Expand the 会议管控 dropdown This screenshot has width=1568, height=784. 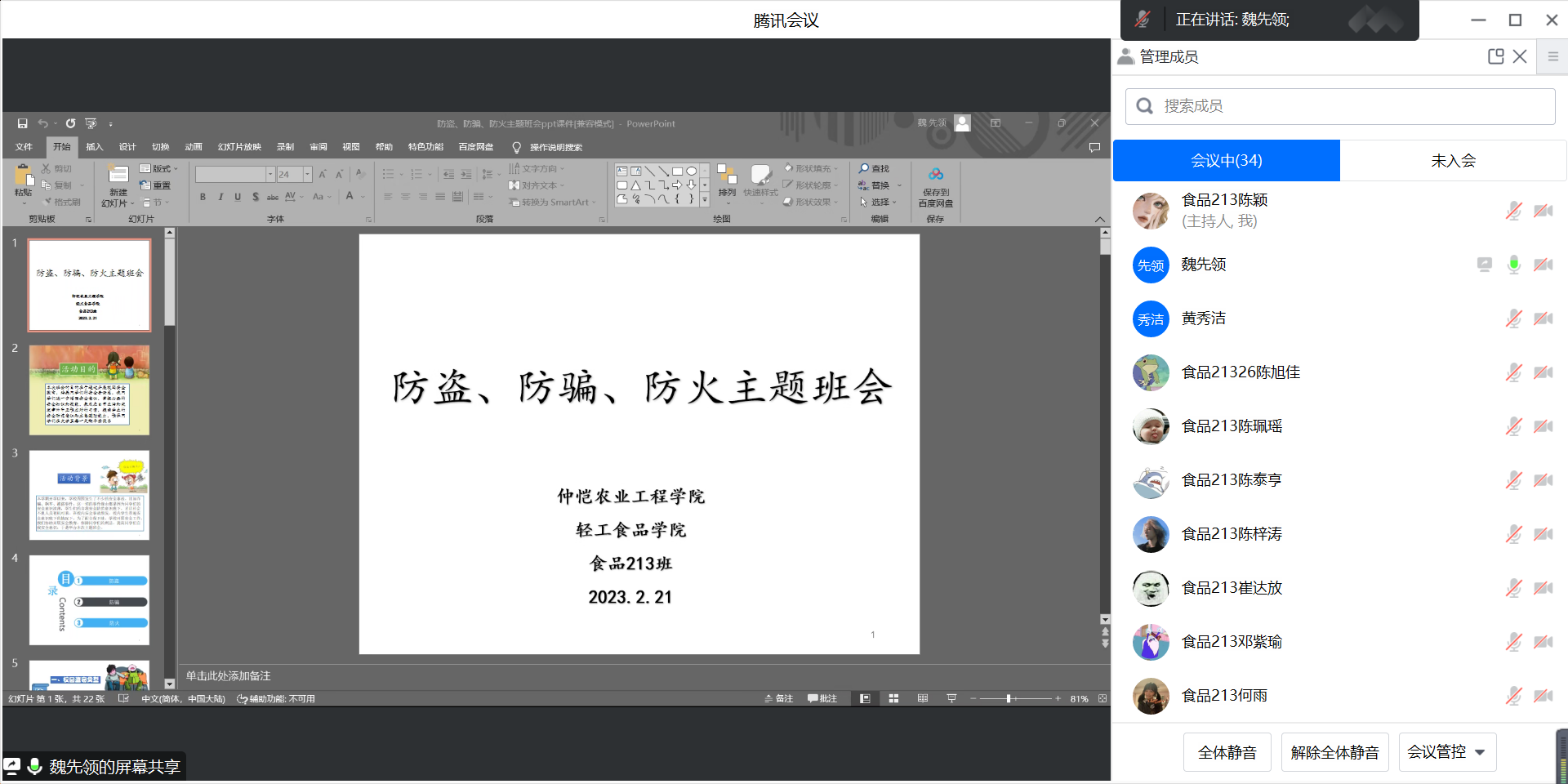pyautogui.click(x=1446, y=752)
